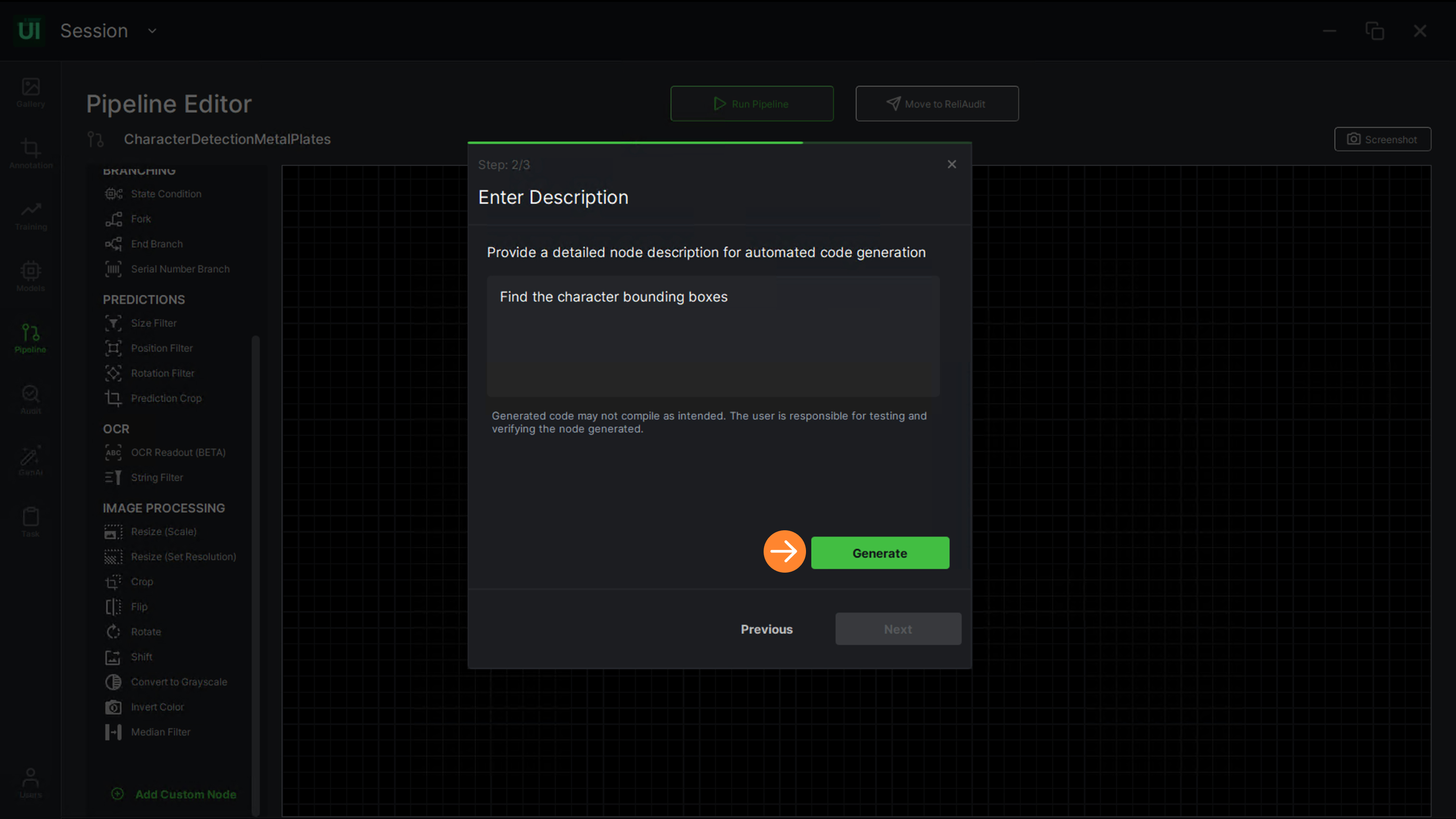The image size is (1456, 819).
Task: Open the GenAI sidebar icon
Action: click(x=30, y=461)
